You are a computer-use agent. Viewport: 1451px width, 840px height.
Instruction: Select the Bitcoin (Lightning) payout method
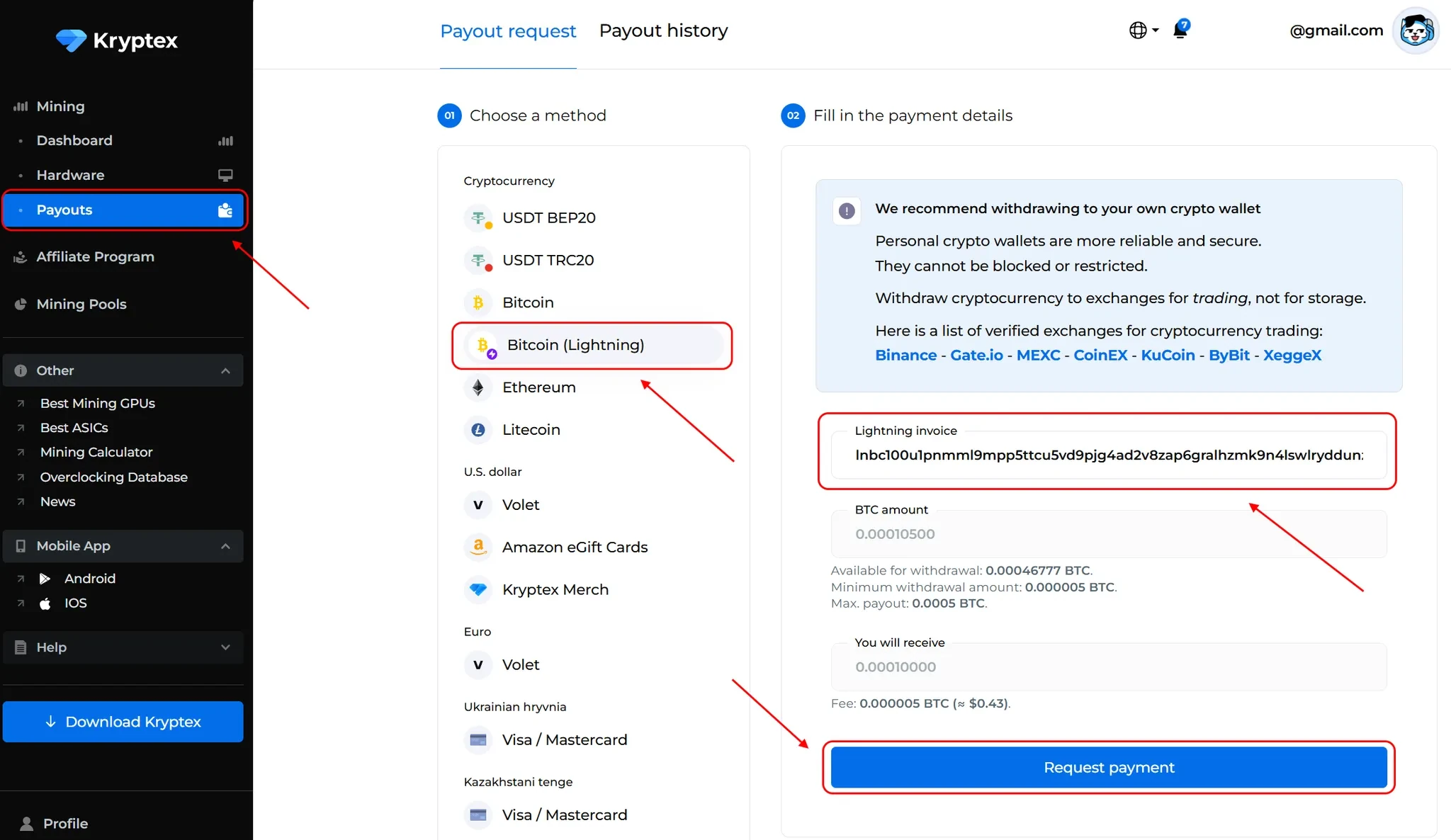point(575,345)
